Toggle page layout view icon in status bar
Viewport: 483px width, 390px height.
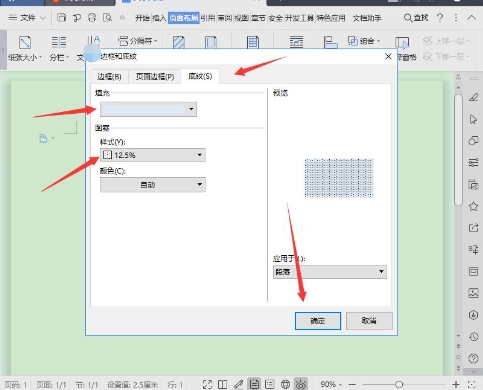(x=254, y=384)
